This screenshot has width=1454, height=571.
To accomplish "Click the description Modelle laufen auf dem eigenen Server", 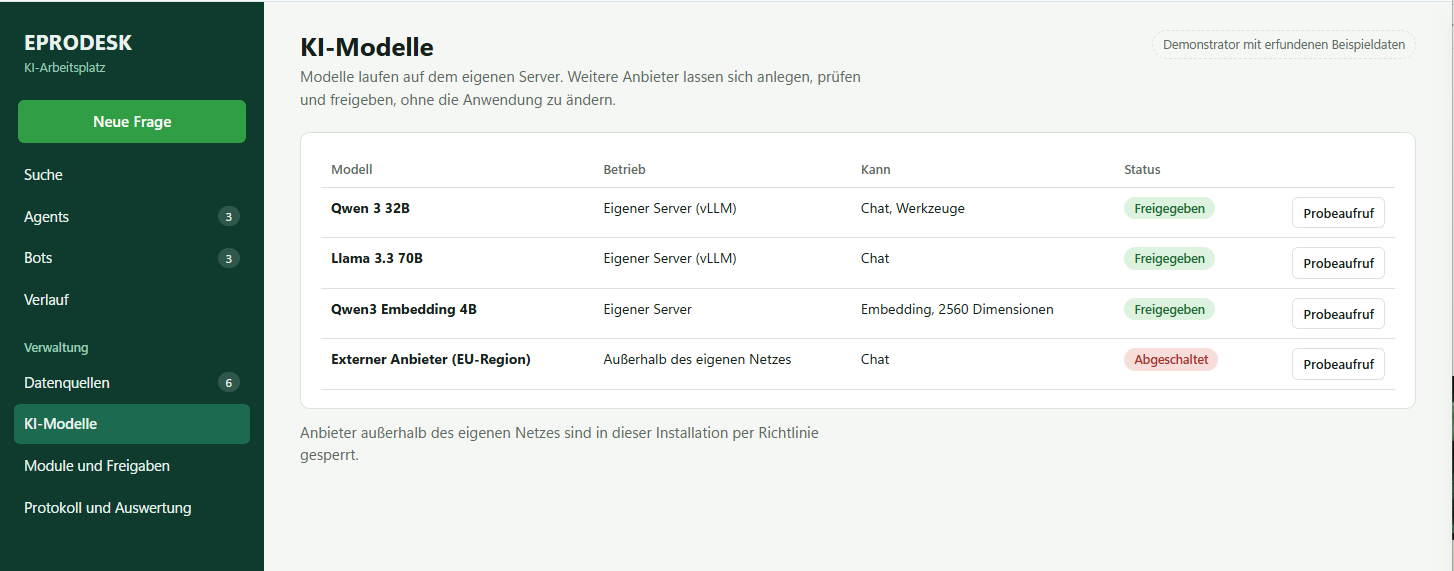I will [580, 89].
